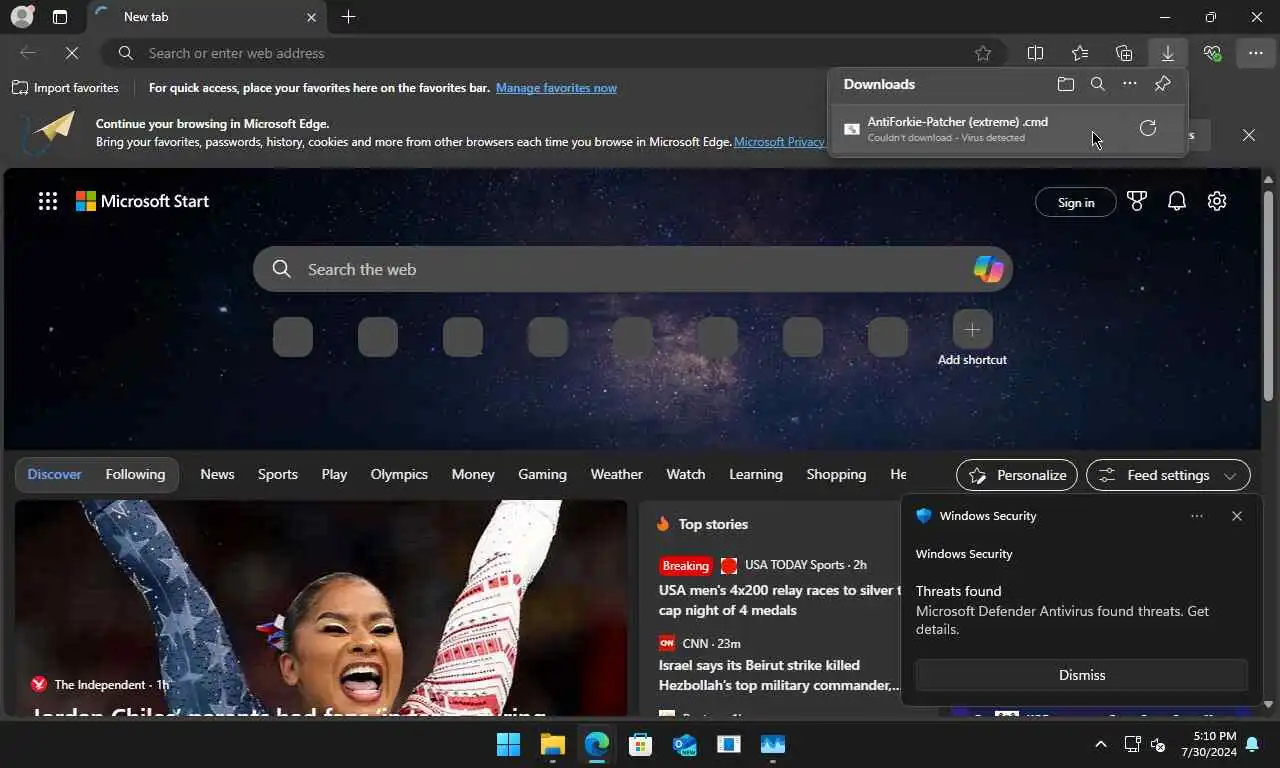Open the Watch category
This screenshot has width=1280, height=768.
(x=685, y=474)
